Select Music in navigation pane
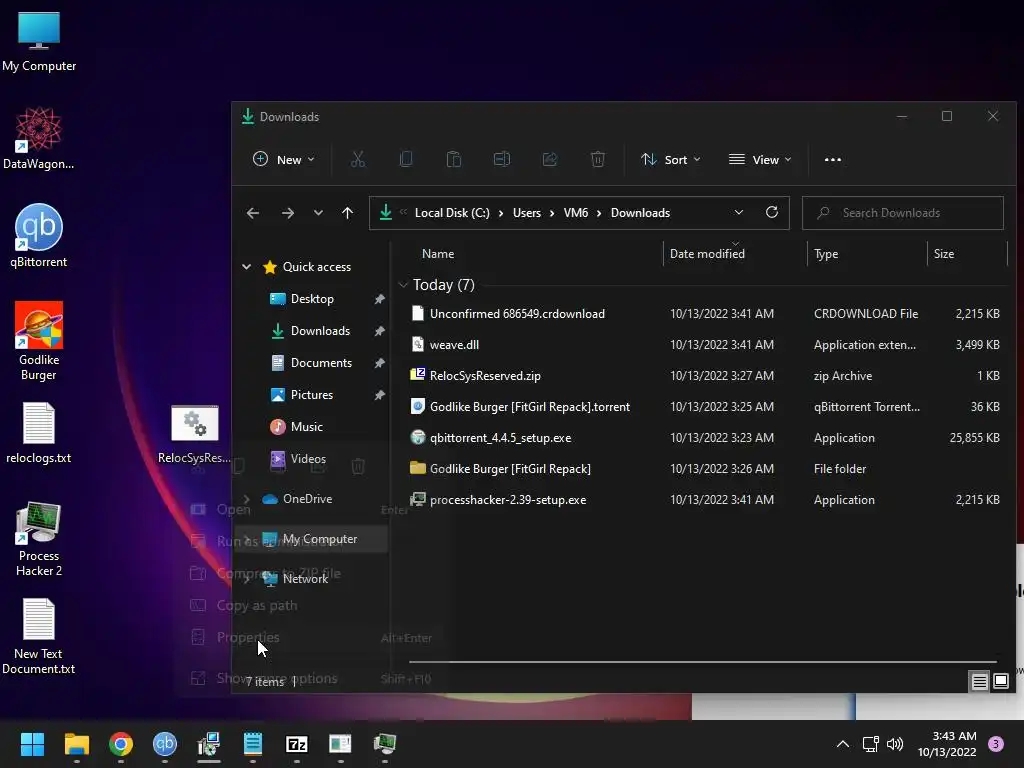This screenshot has width=1024, height=768. point(306,426)
